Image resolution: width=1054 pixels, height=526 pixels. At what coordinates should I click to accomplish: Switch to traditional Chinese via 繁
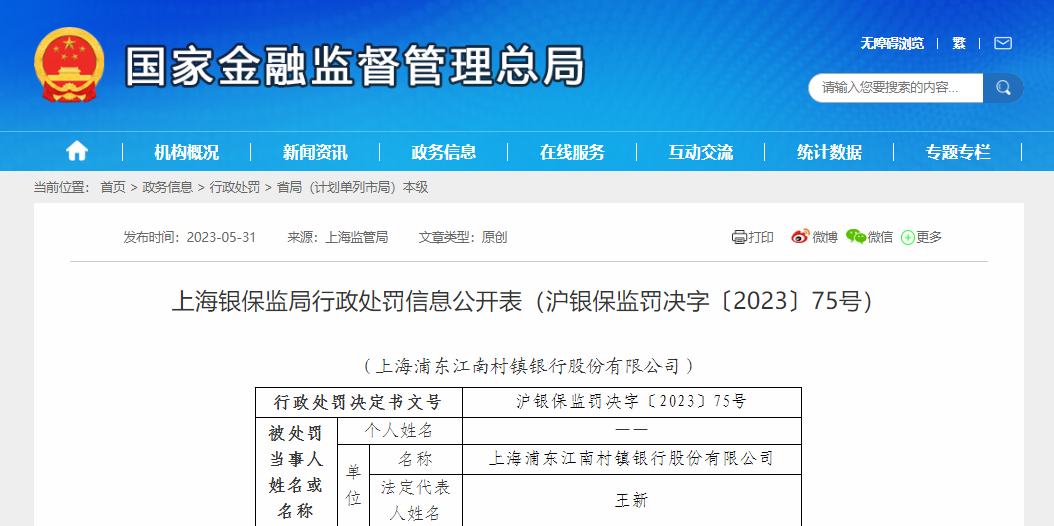(959, 44)
